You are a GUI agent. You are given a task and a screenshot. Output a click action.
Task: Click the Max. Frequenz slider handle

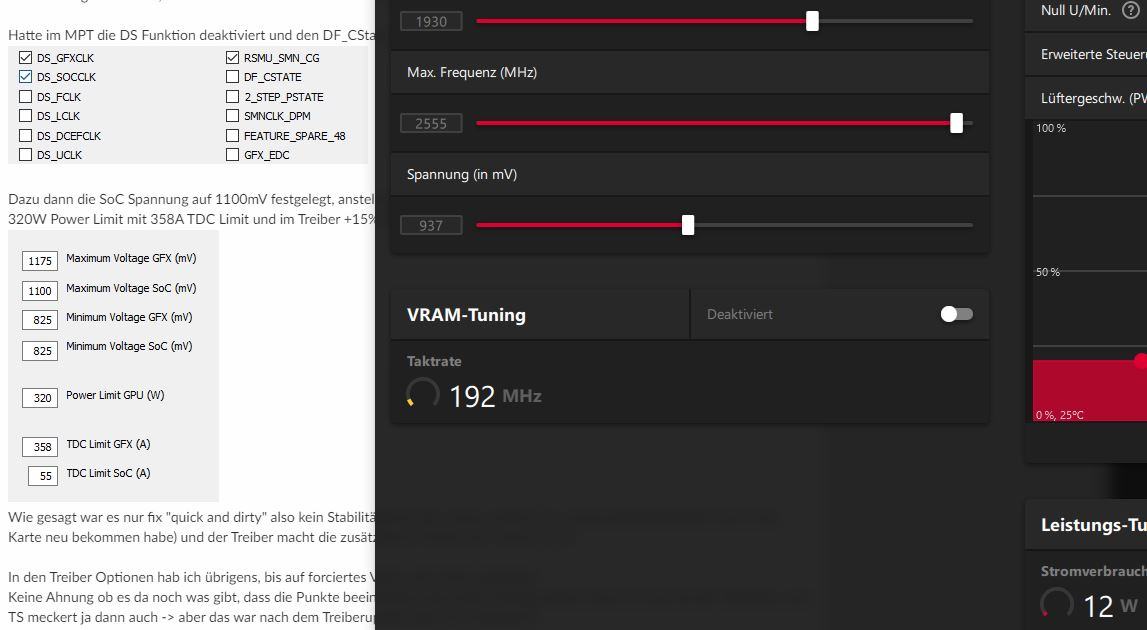956,123
